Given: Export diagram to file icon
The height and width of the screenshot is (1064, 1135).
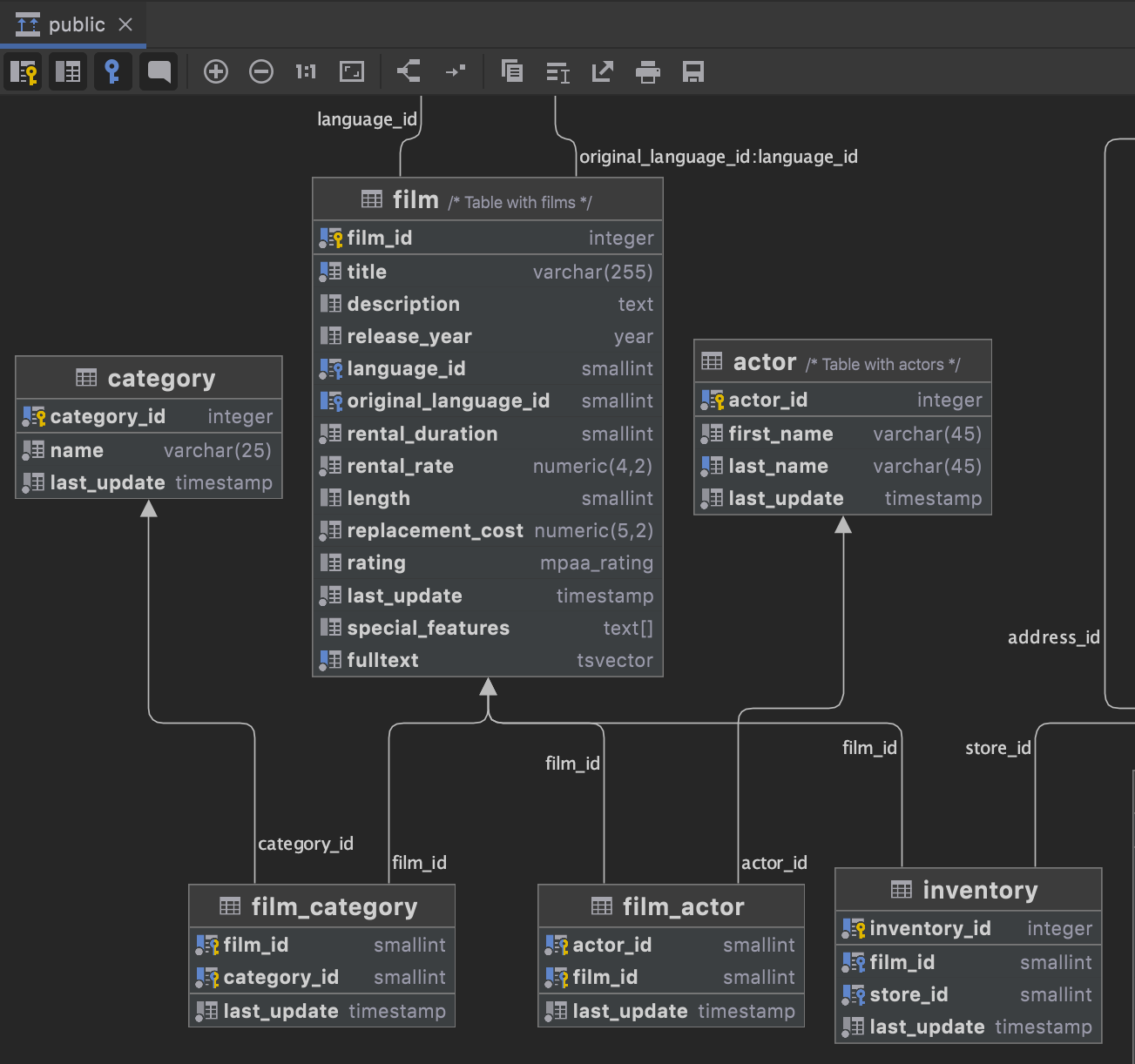Looking at the screenshot, I should (603, 71).
